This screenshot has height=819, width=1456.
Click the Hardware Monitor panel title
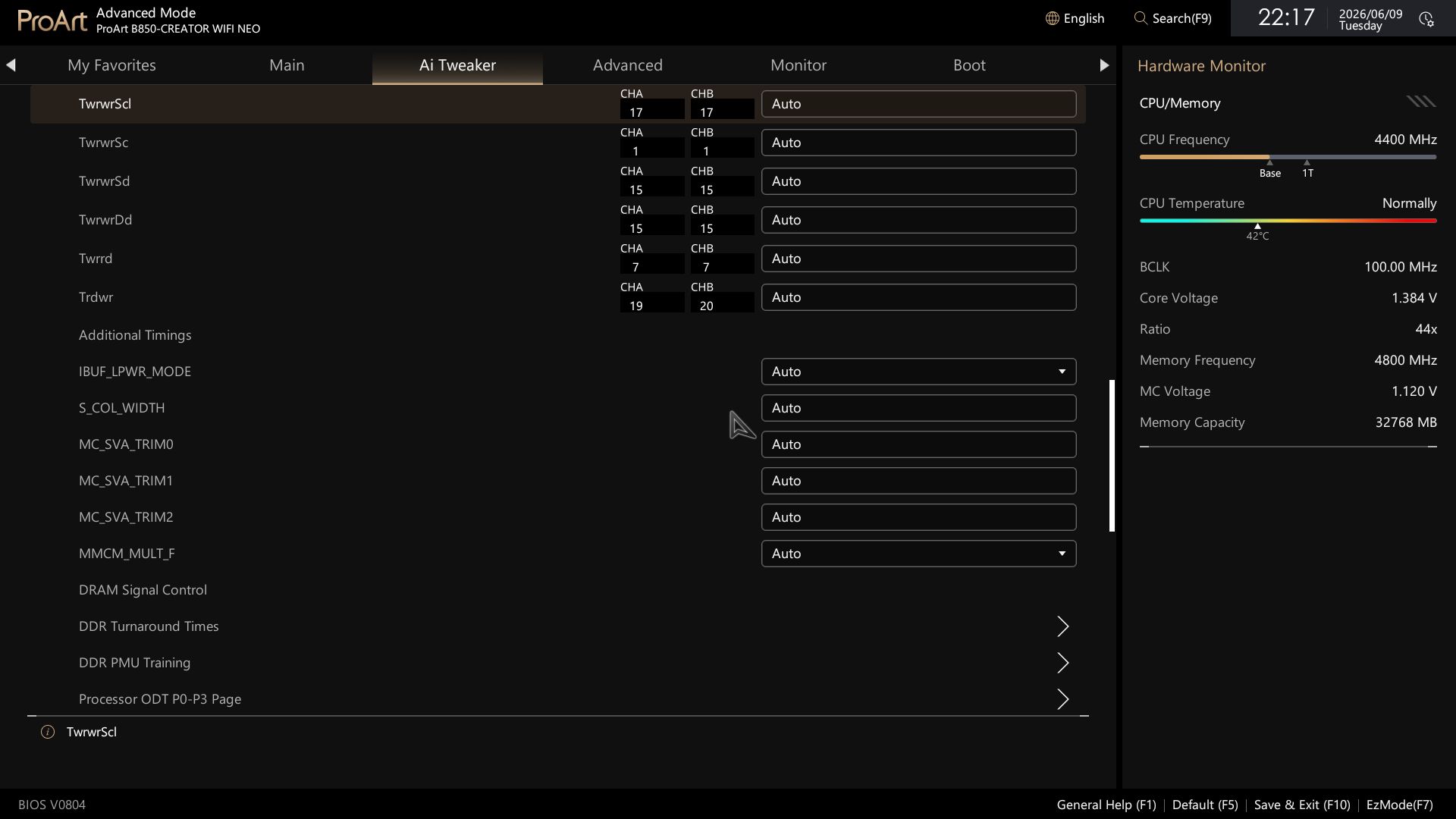[x=1201, y=66]
